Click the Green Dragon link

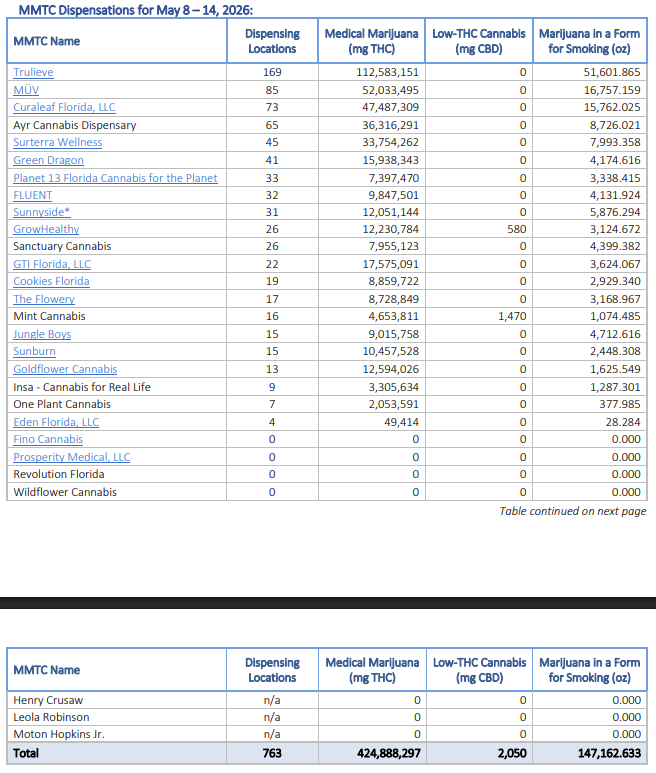(x=48, y=160)
